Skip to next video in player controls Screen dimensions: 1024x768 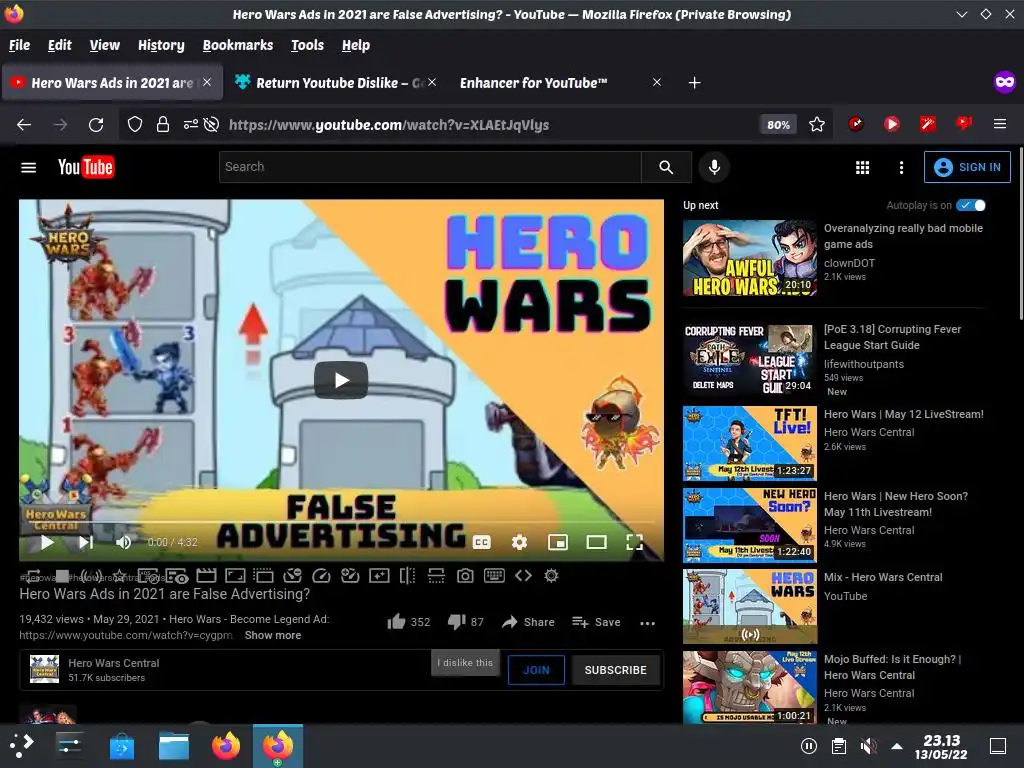pyautogui.click(x=86, y=542)
